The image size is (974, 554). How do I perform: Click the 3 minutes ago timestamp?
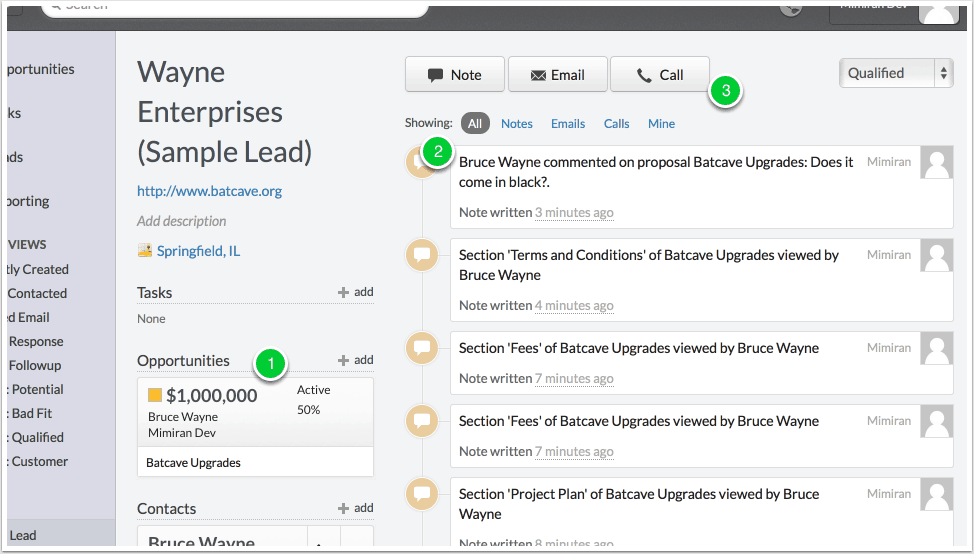(574, 212)
